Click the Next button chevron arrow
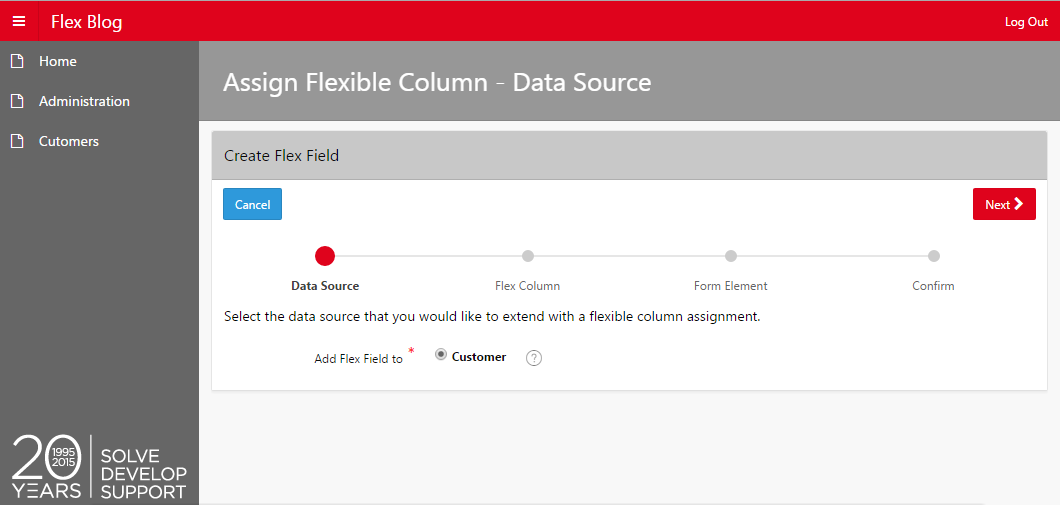Viewport: 1060px width, 505px height. pyautogui.click(x=1019, y=204)
